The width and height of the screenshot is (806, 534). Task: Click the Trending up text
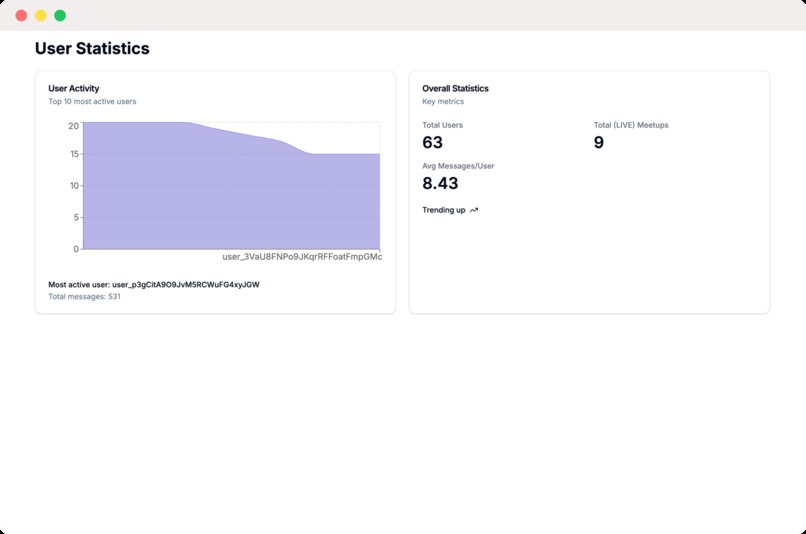(x=444, y=210)
